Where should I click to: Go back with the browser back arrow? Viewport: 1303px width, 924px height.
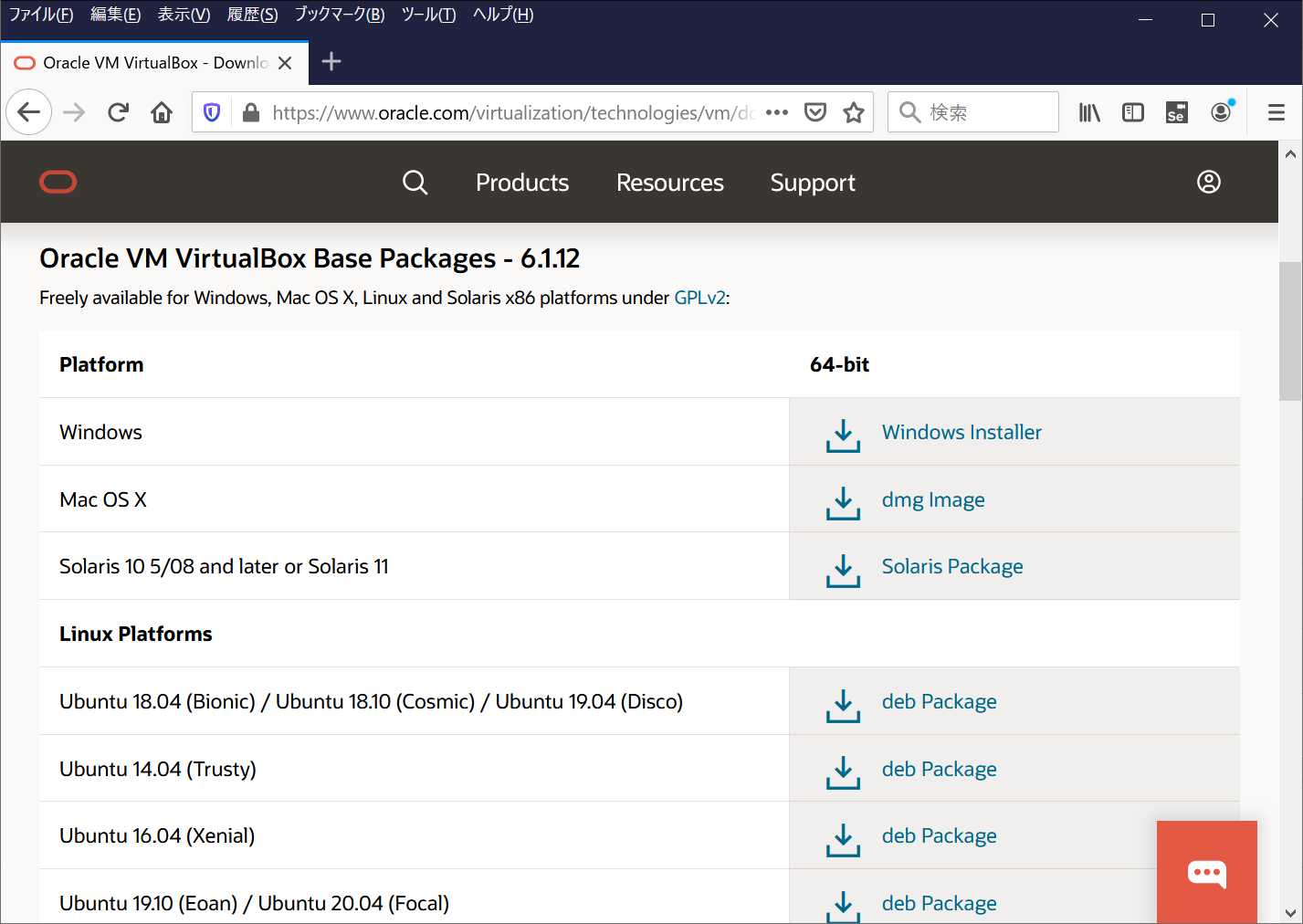pos(29,112)
